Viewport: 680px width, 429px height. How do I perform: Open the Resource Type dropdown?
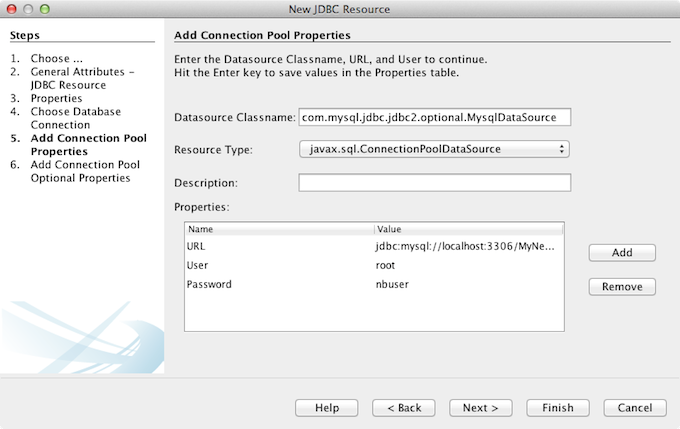(x=434, y=149)
